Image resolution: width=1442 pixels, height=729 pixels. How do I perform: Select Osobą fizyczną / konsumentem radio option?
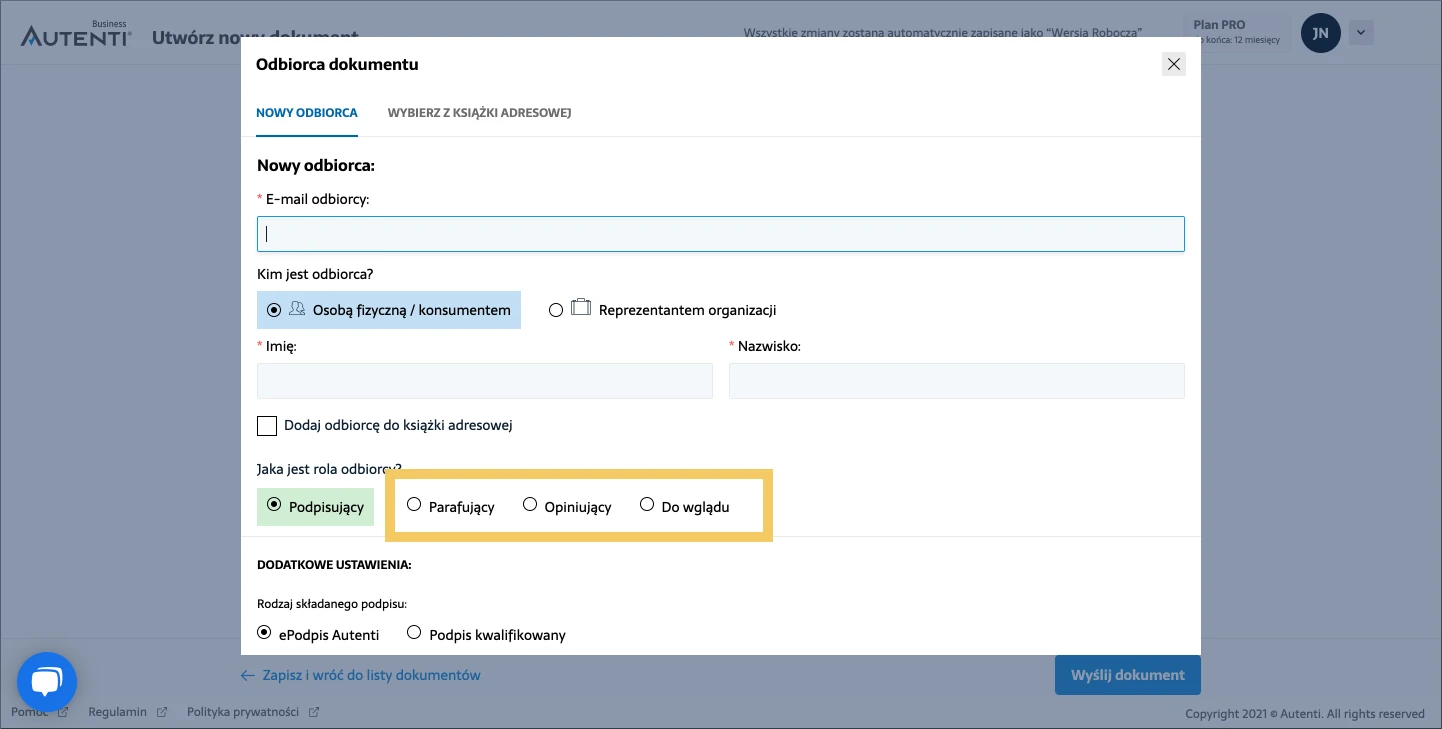[x=274, y=310]
